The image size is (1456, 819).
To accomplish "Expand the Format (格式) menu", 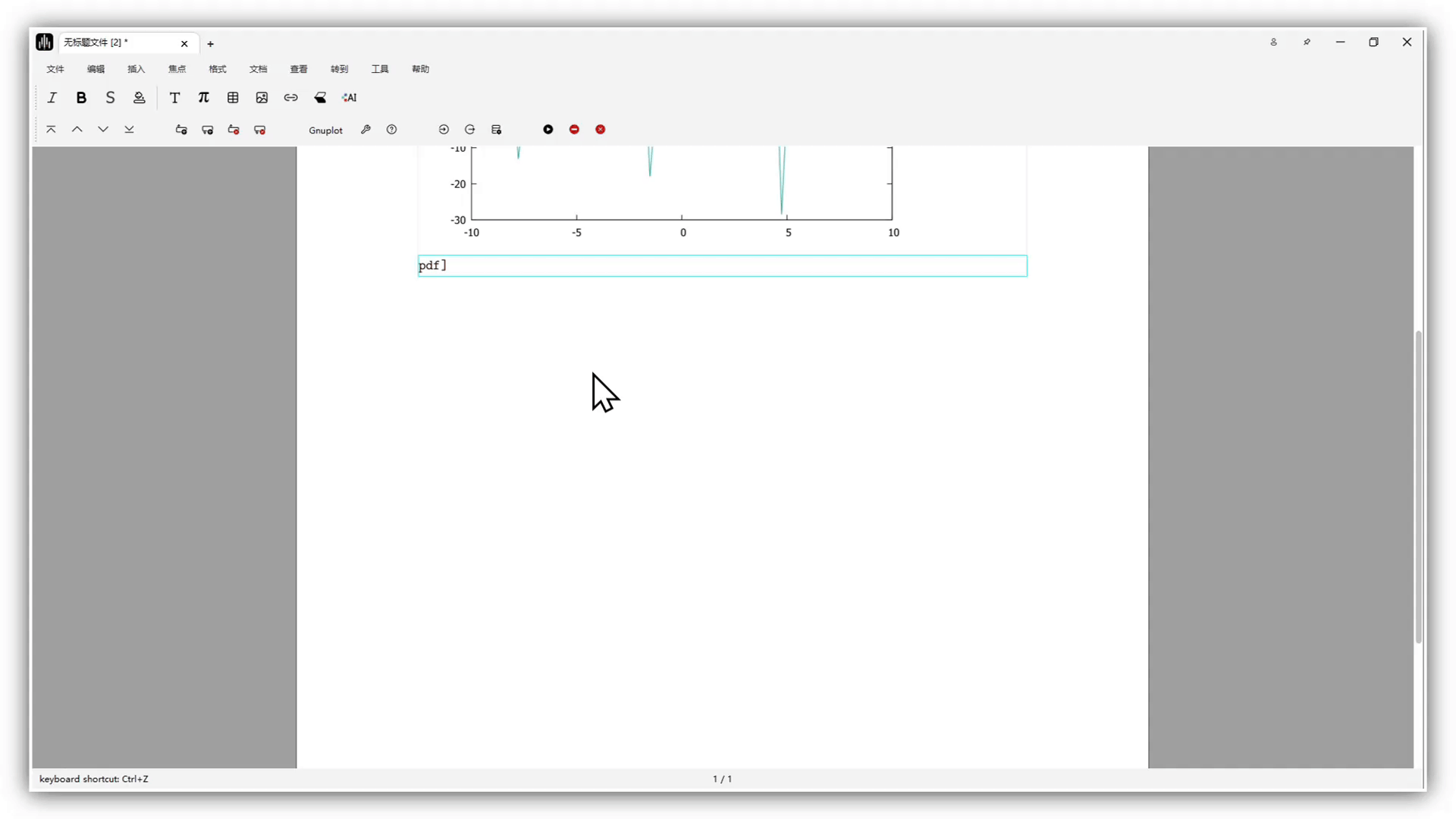I will click(218, 69).
